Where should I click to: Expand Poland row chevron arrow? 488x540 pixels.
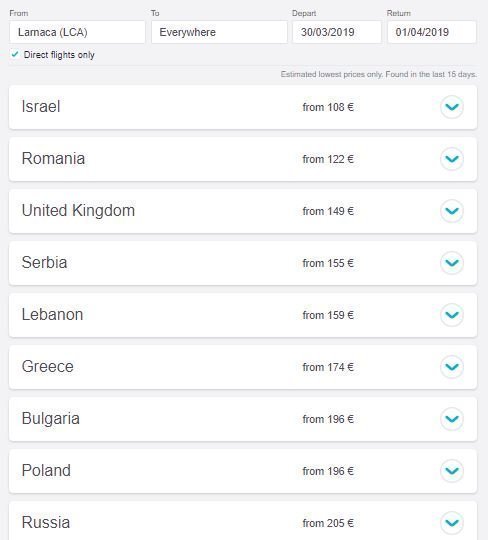tap(451, 471)
